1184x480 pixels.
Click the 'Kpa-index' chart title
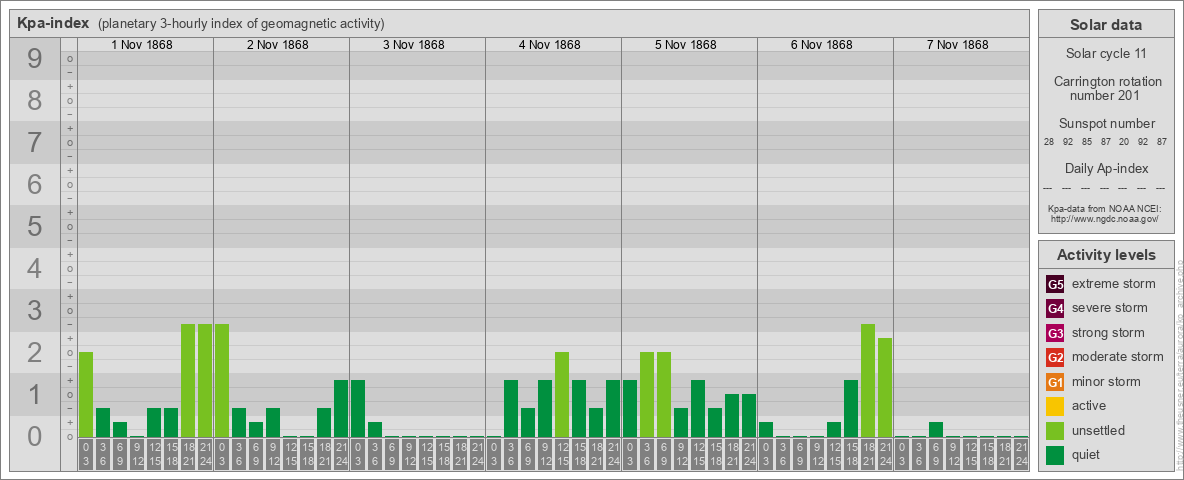(55, 23)
